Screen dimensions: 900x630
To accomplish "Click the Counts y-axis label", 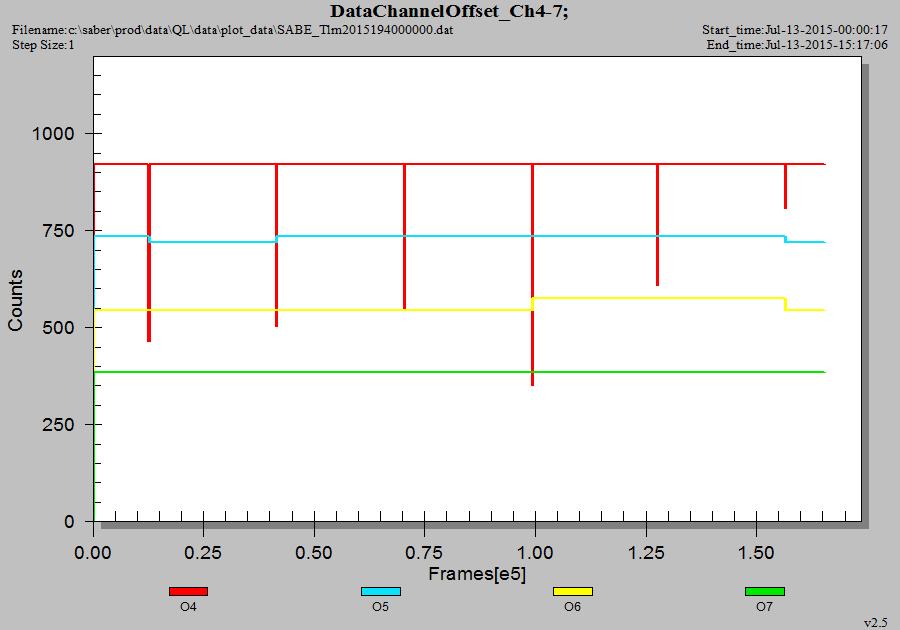I will 15,300.
